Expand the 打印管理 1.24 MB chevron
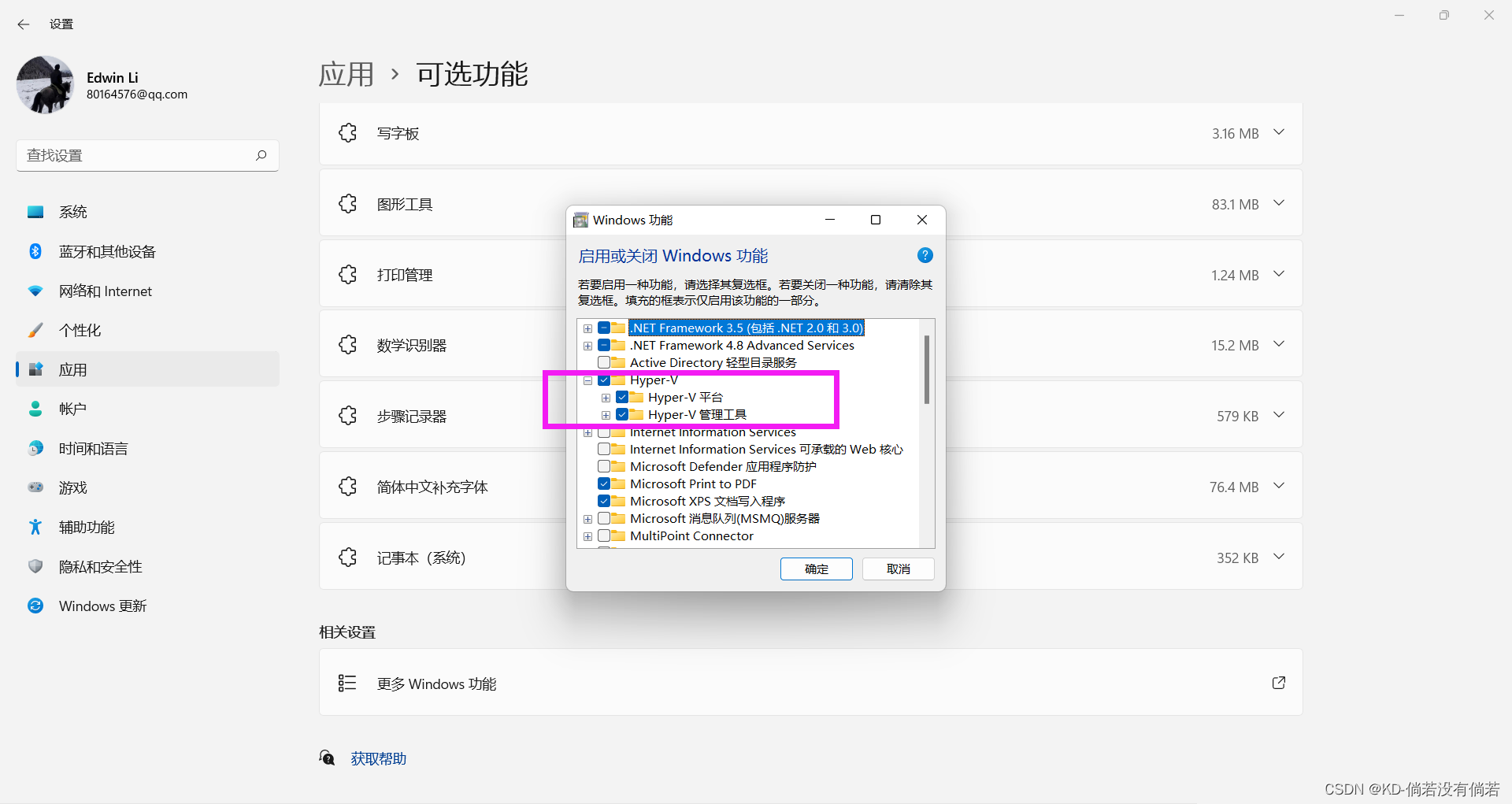Image resolution: width=1512 pixels, height=804 pixels. point(1279,274)
